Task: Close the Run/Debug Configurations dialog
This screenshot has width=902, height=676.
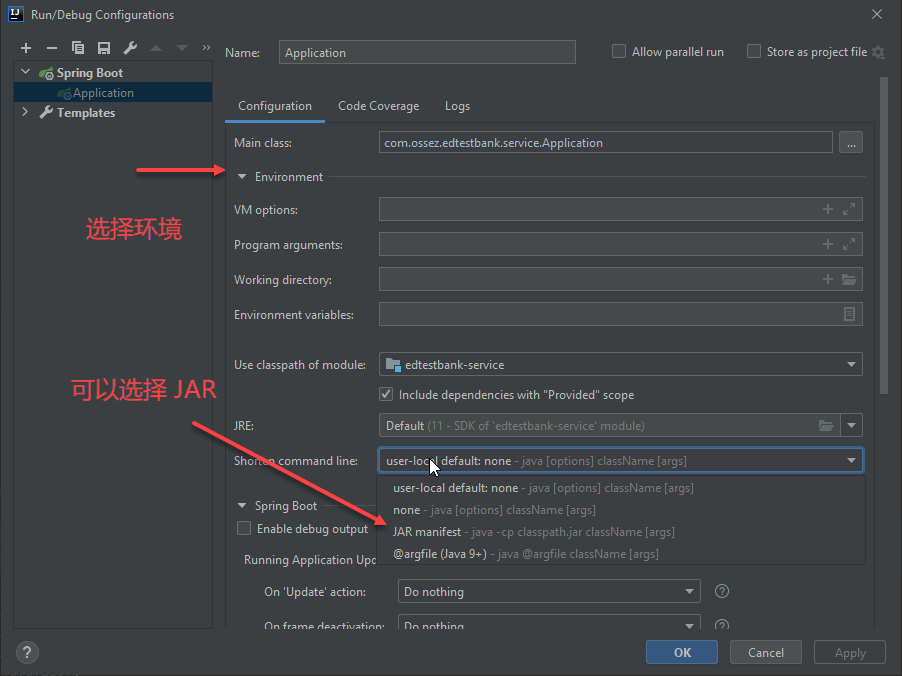Action: (x=877, y=14)
